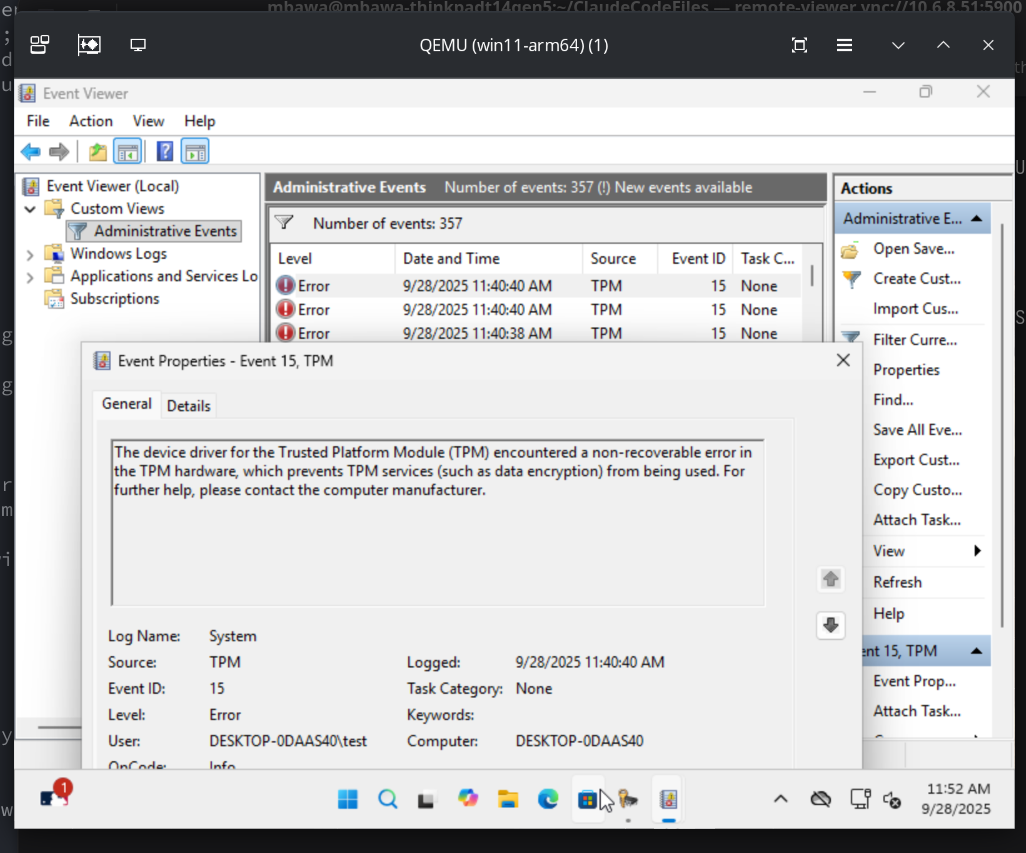
Task: Click the Up One Level folder icon
Action: tap(97, 152)
